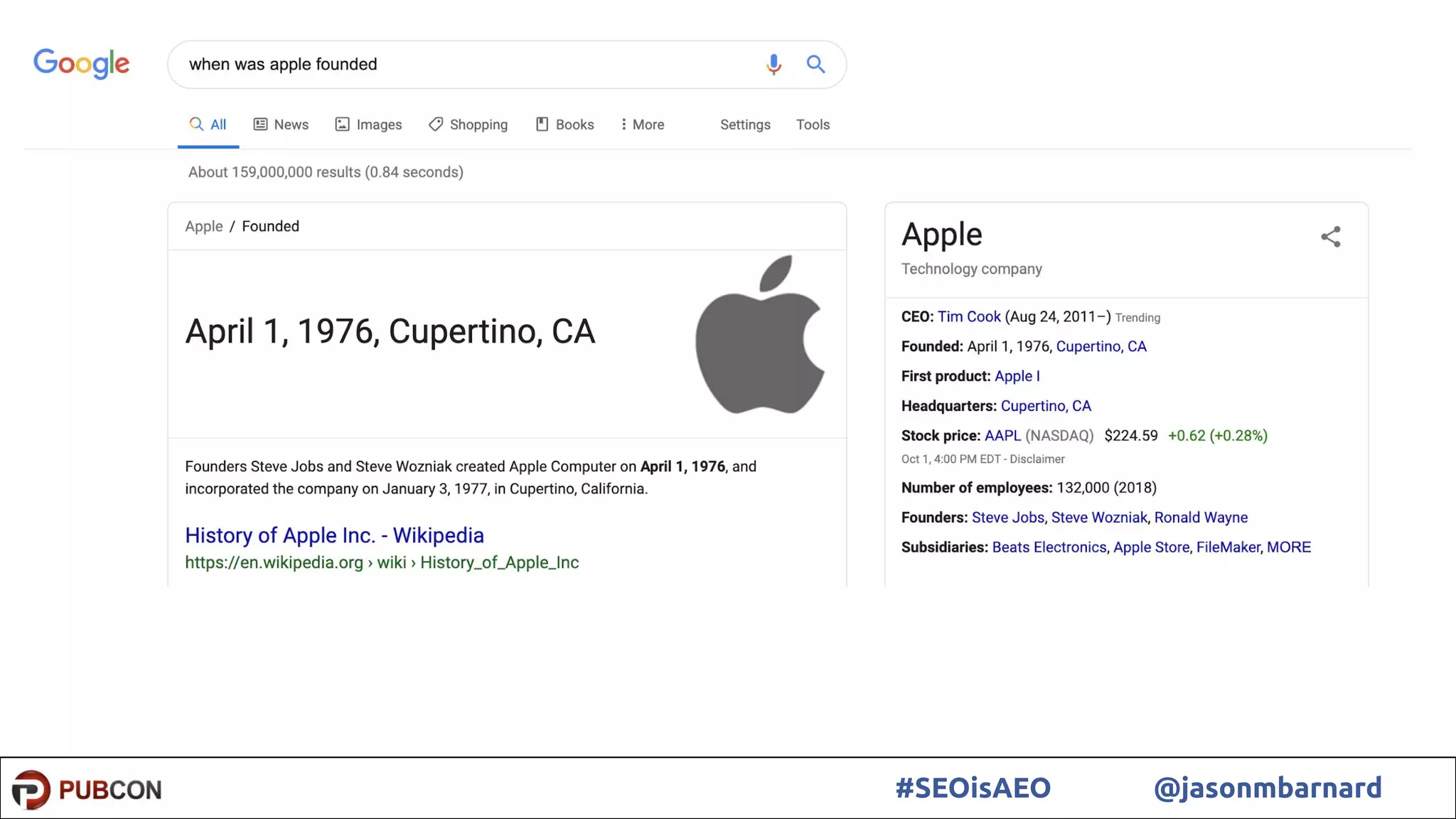Open the News search tab
Image resolution: width=1456 pixels, height=819 pixels.
coord(282,124)
